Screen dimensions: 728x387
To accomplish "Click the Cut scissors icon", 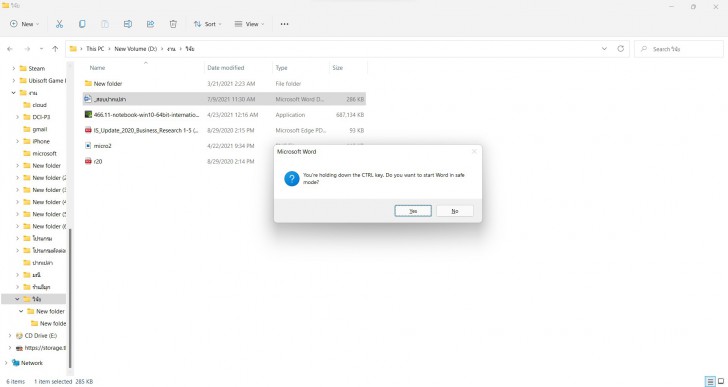I will [x=59, y=24].
